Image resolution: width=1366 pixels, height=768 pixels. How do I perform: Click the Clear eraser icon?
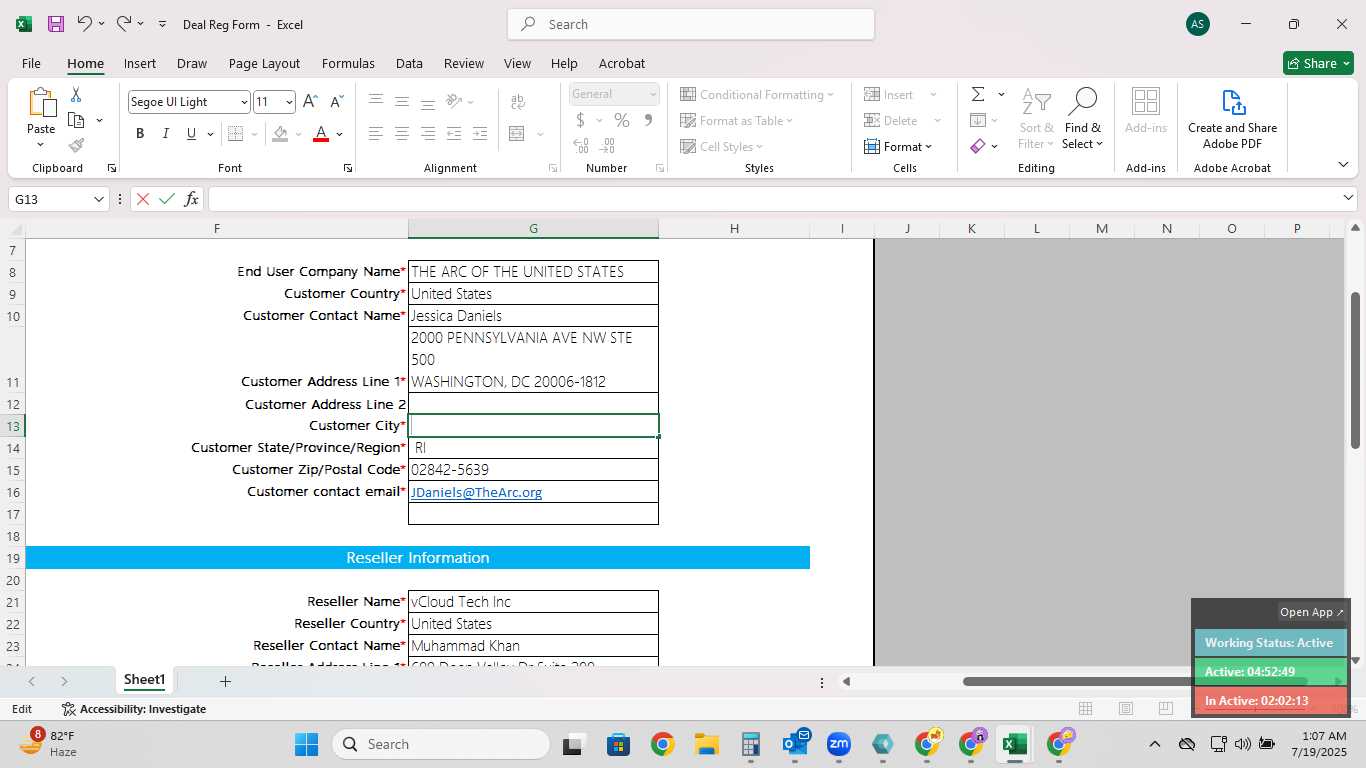click(978, 146)
